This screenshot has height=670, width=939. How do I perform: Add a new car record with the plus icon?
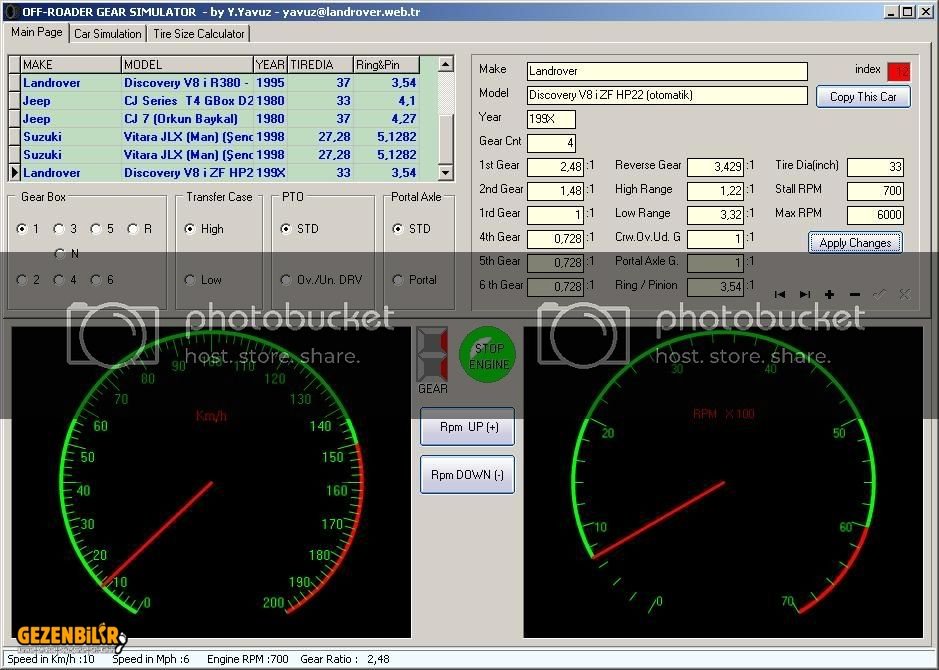[x=829, y=294]
